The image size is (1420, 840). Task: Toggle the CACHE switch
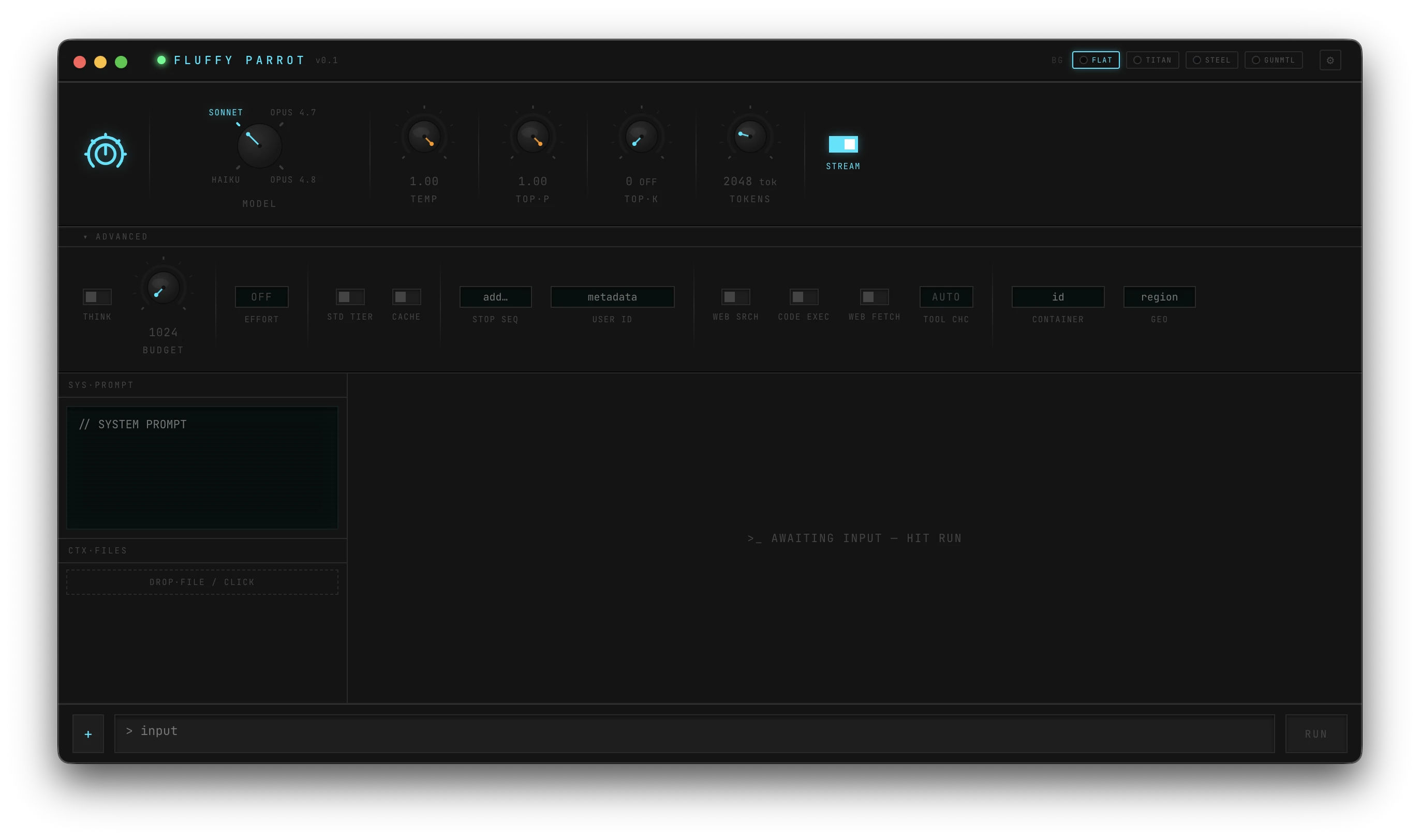(x=407, y=296)
